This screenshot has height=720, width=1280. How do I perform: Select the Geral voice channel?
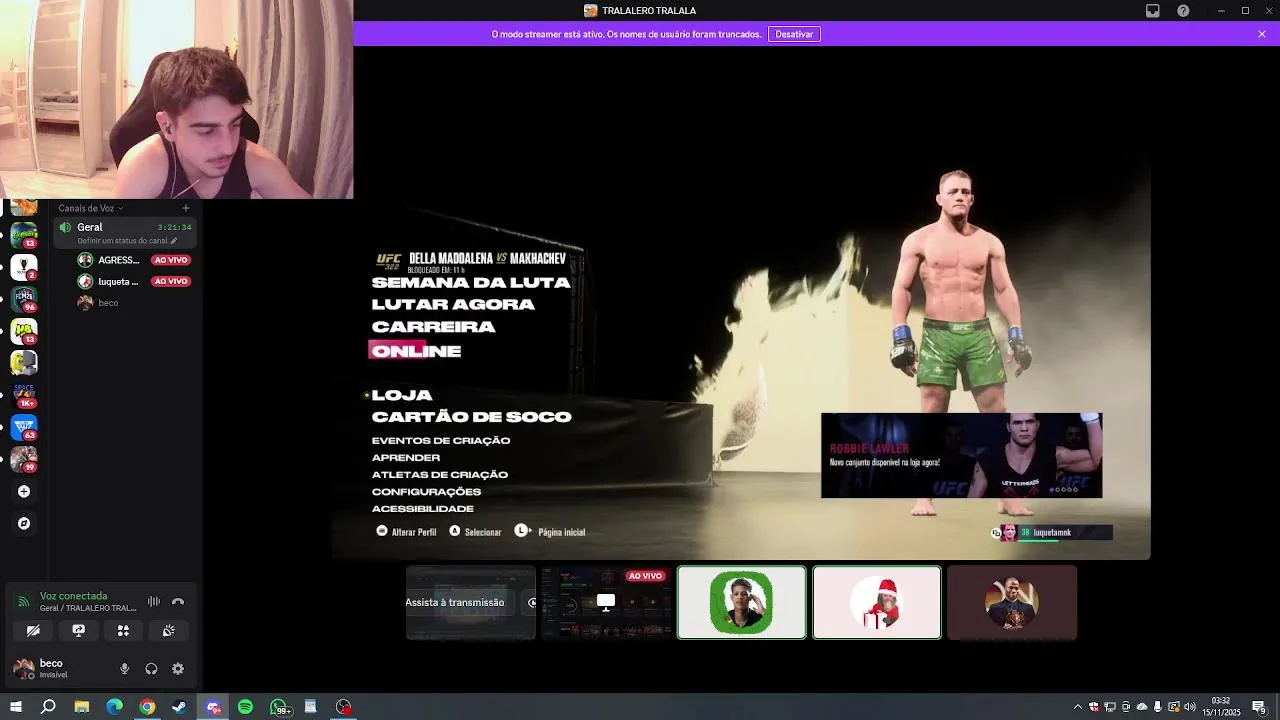pos(125,233)
